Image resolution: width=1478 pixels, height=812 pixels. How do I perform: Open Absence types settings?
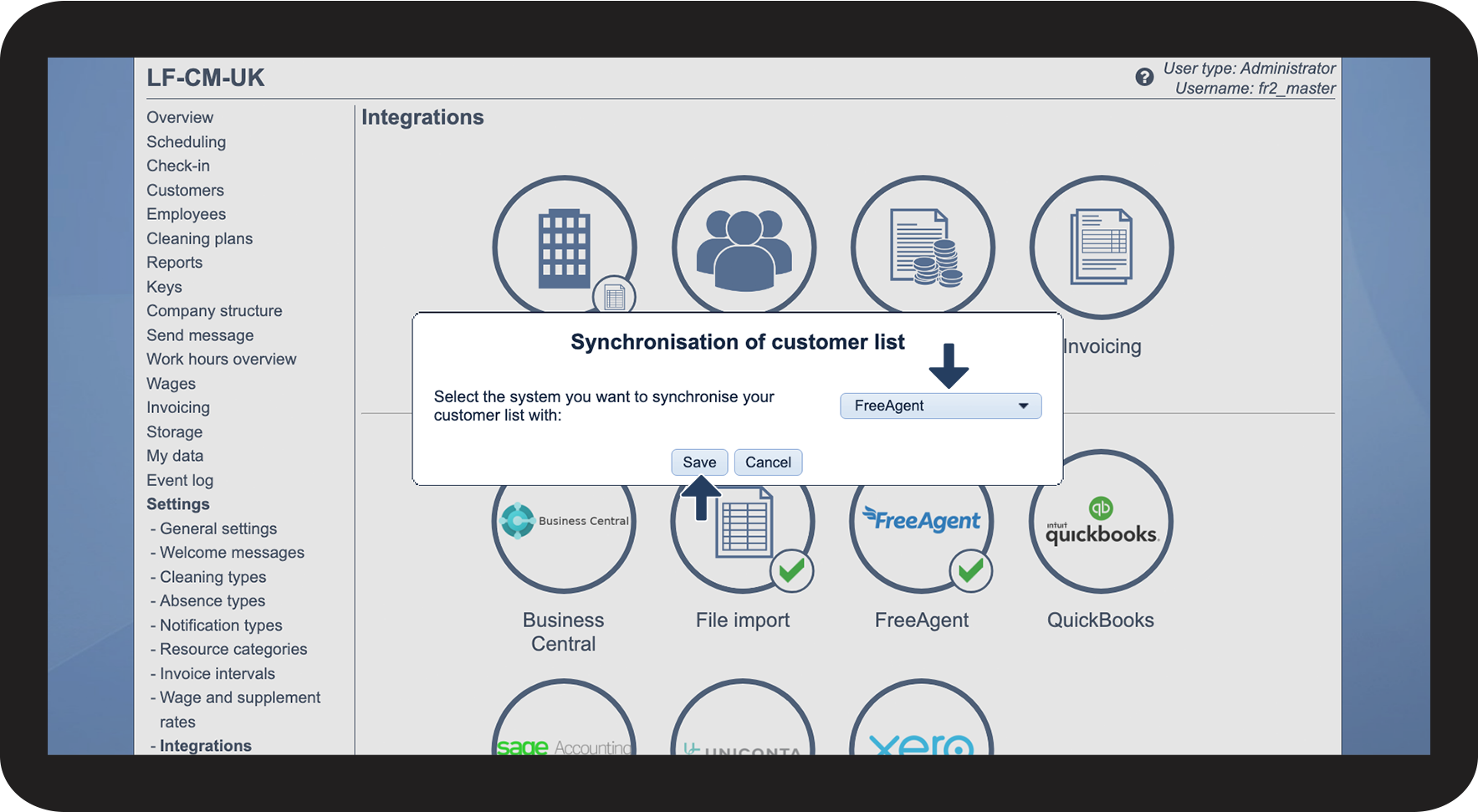[212, 600]
